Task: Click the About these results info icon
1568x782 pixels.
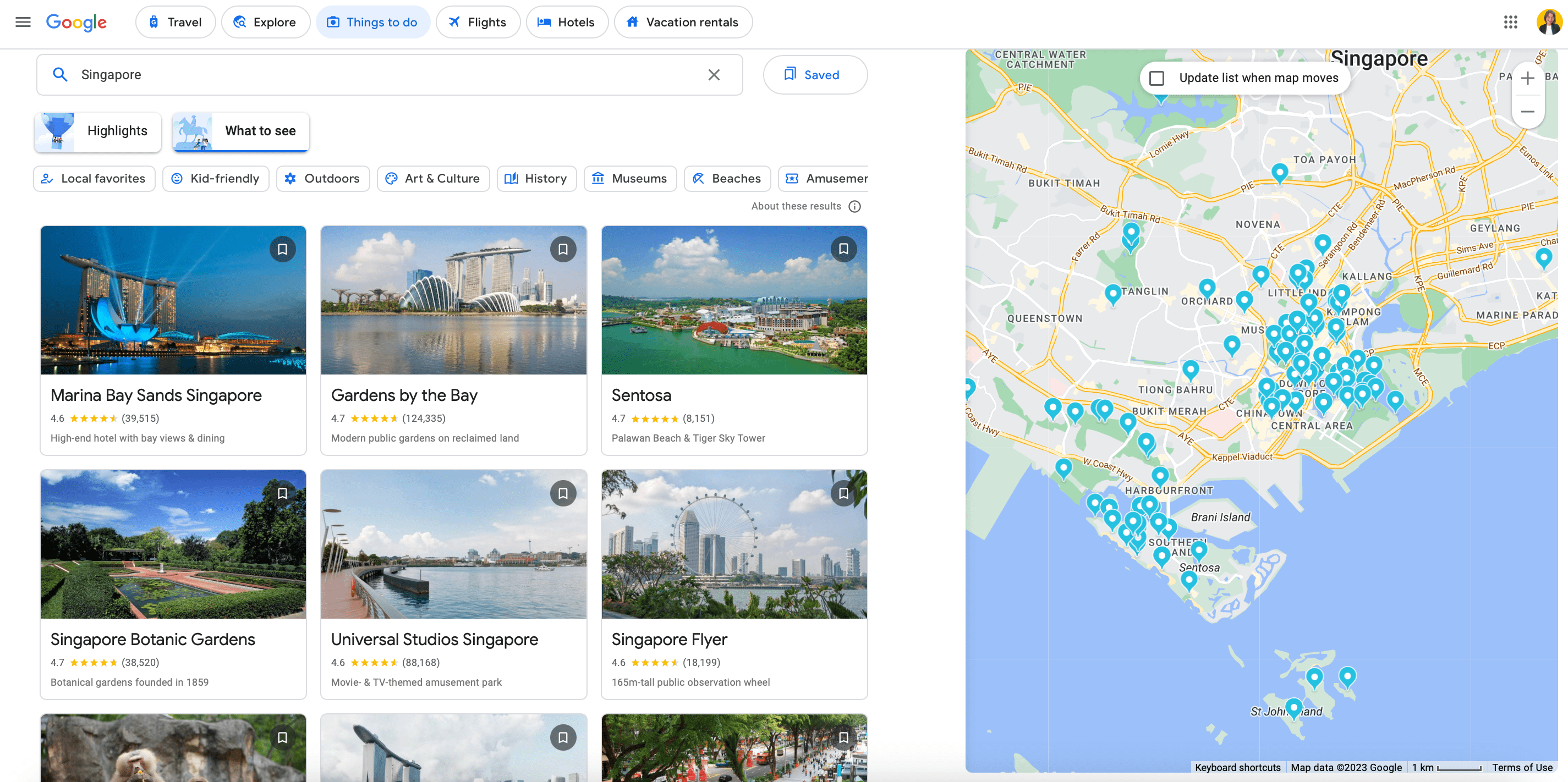Action: pyautogui.click(x=854, y=206)
